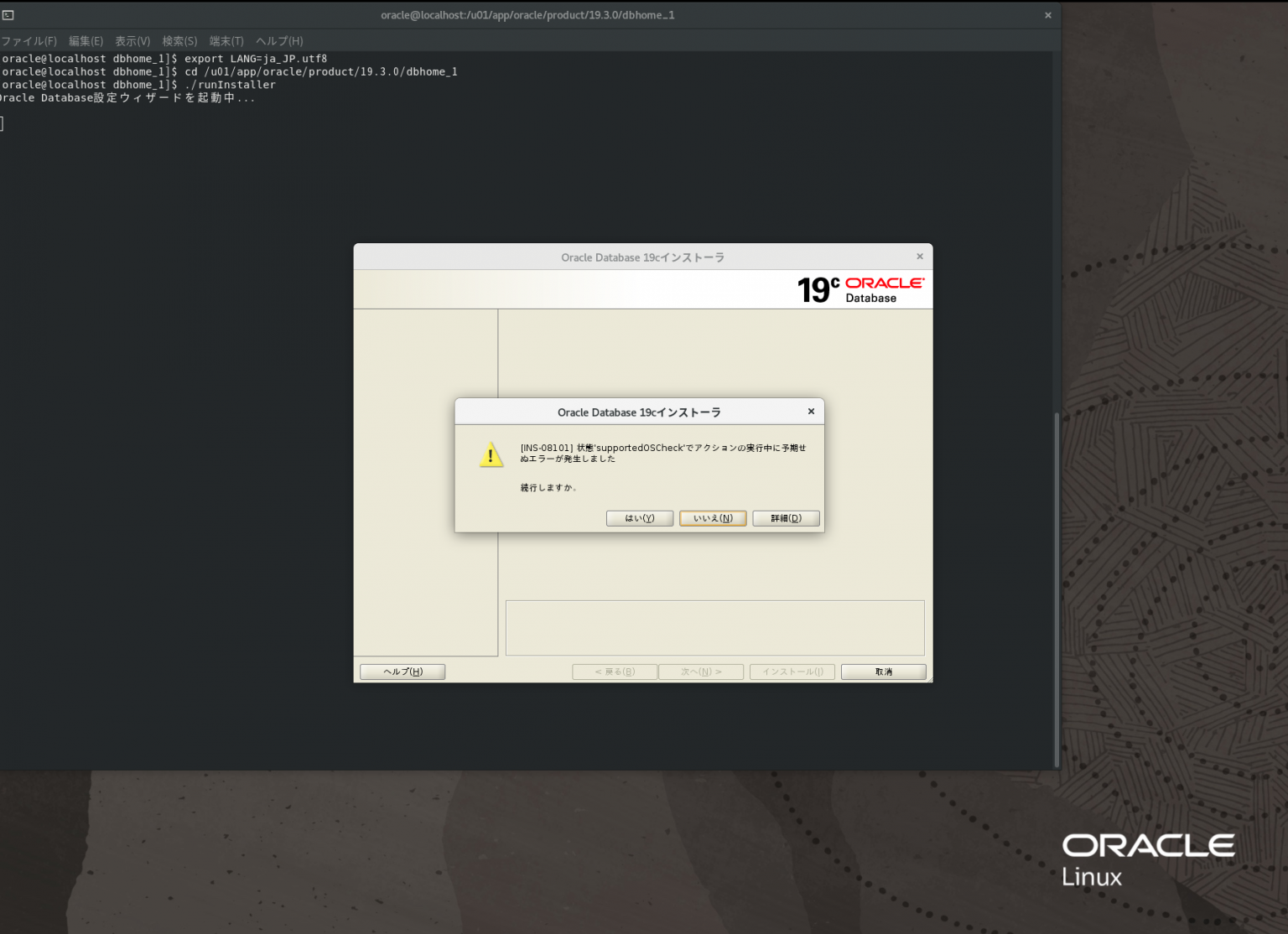Open the 表示(V) menu

coord(132,40)
